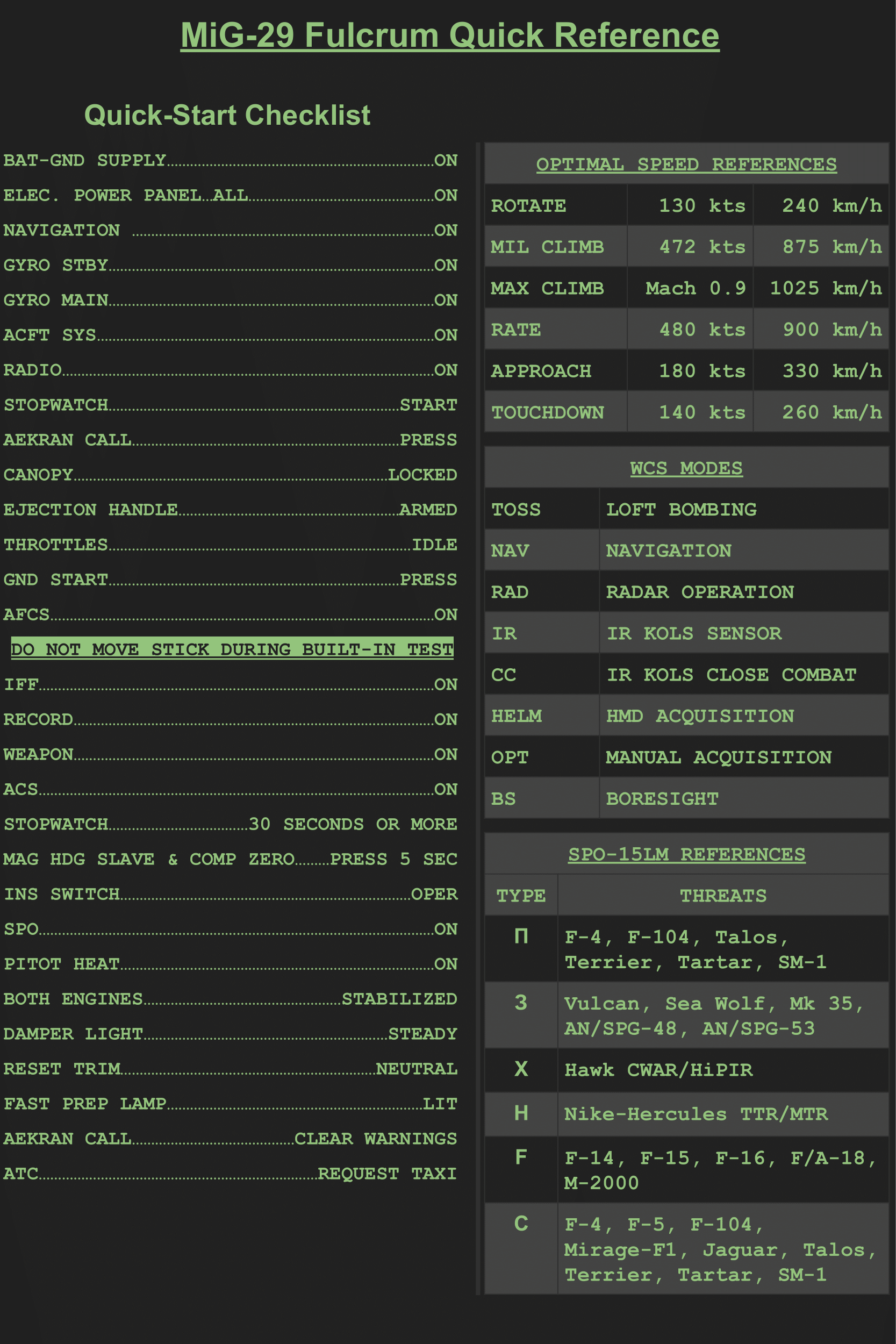Toggle the EJECTION HANDLE ARMED entry
The width and height of the screenshot is (896, 1344).
click(x=228, y=510)
